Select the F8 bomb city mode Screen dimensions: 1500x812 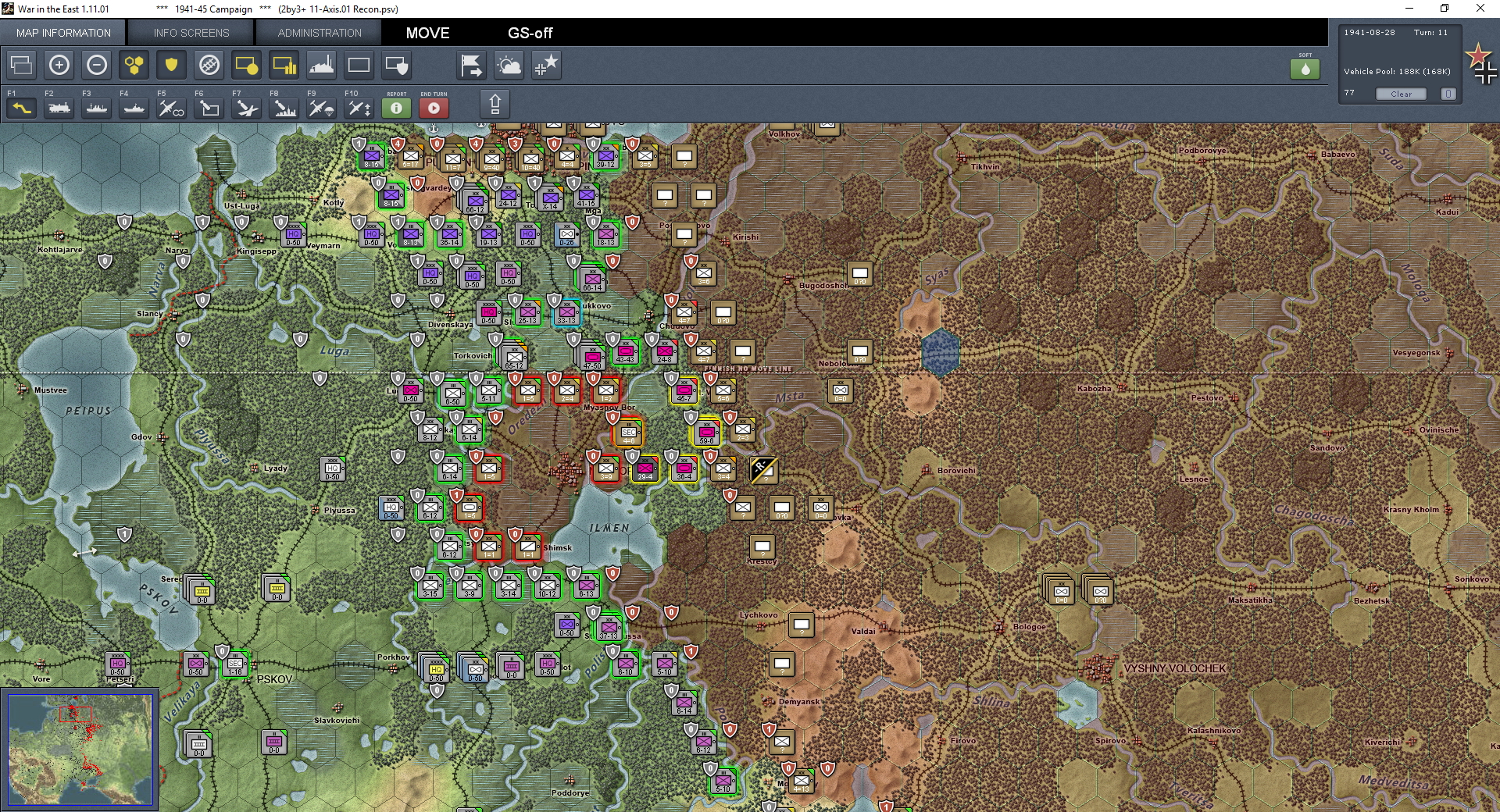[284, 108]
